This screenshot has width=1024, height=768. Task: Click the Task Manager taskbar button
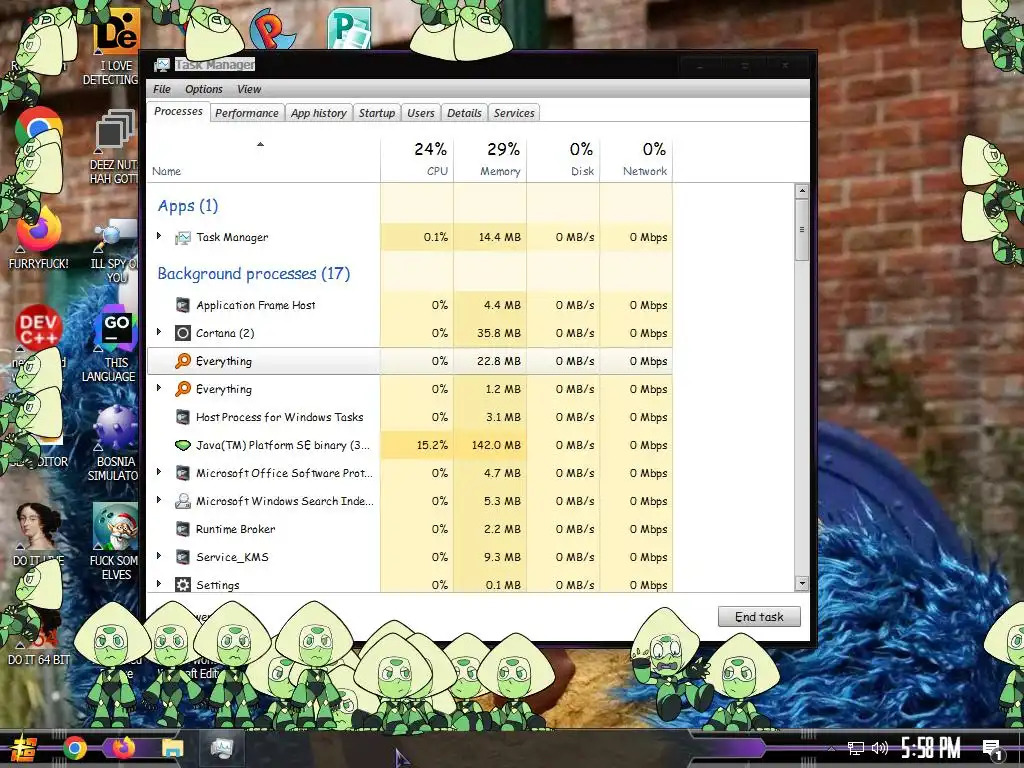221,748
